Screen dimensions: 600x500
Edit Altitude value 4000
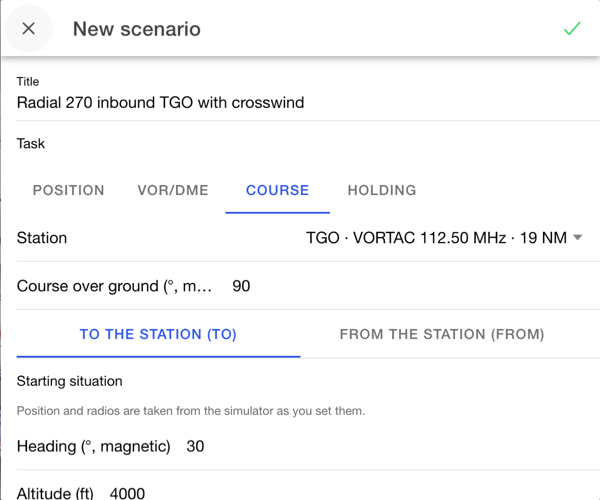[127, 493]
